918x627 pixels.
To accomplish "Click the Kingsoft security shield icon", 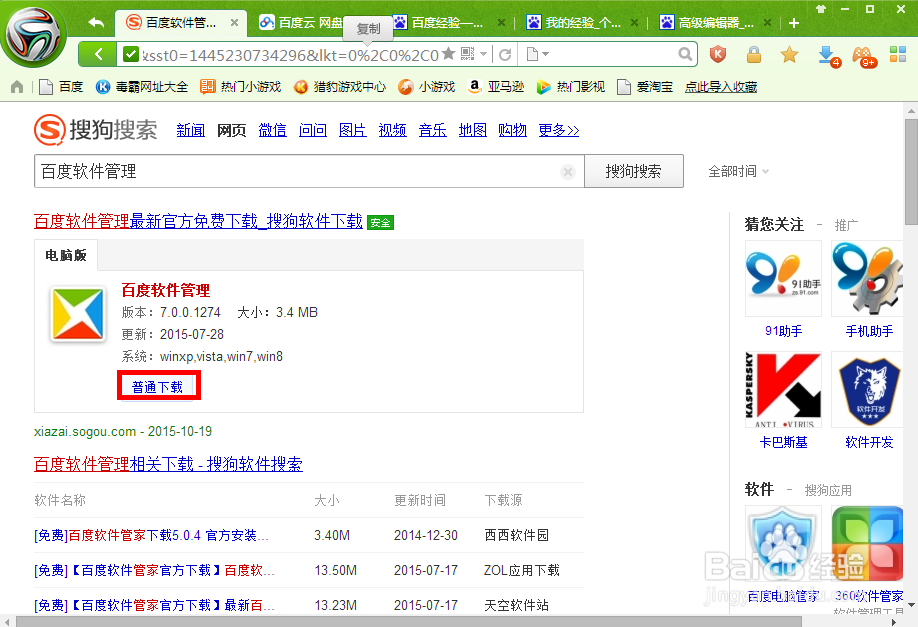I will pyautogui.click(x=720, y=54).
